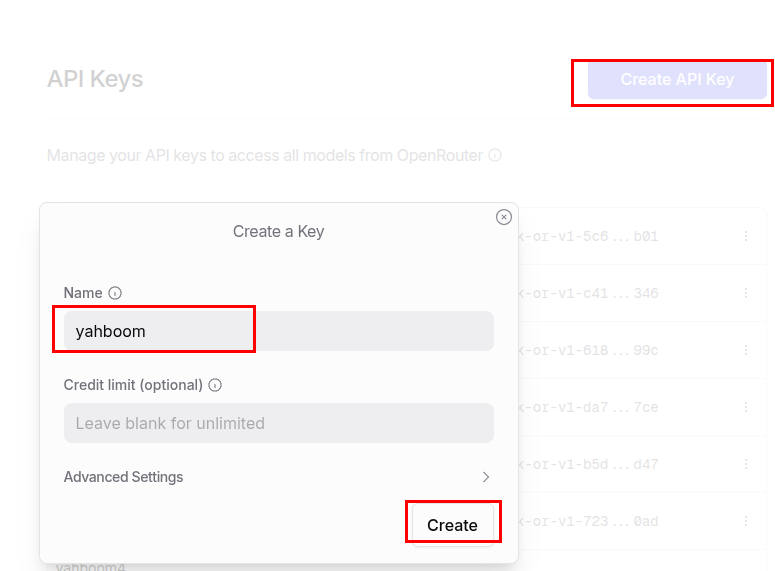Click the Create button in dialog

point(452,525)
